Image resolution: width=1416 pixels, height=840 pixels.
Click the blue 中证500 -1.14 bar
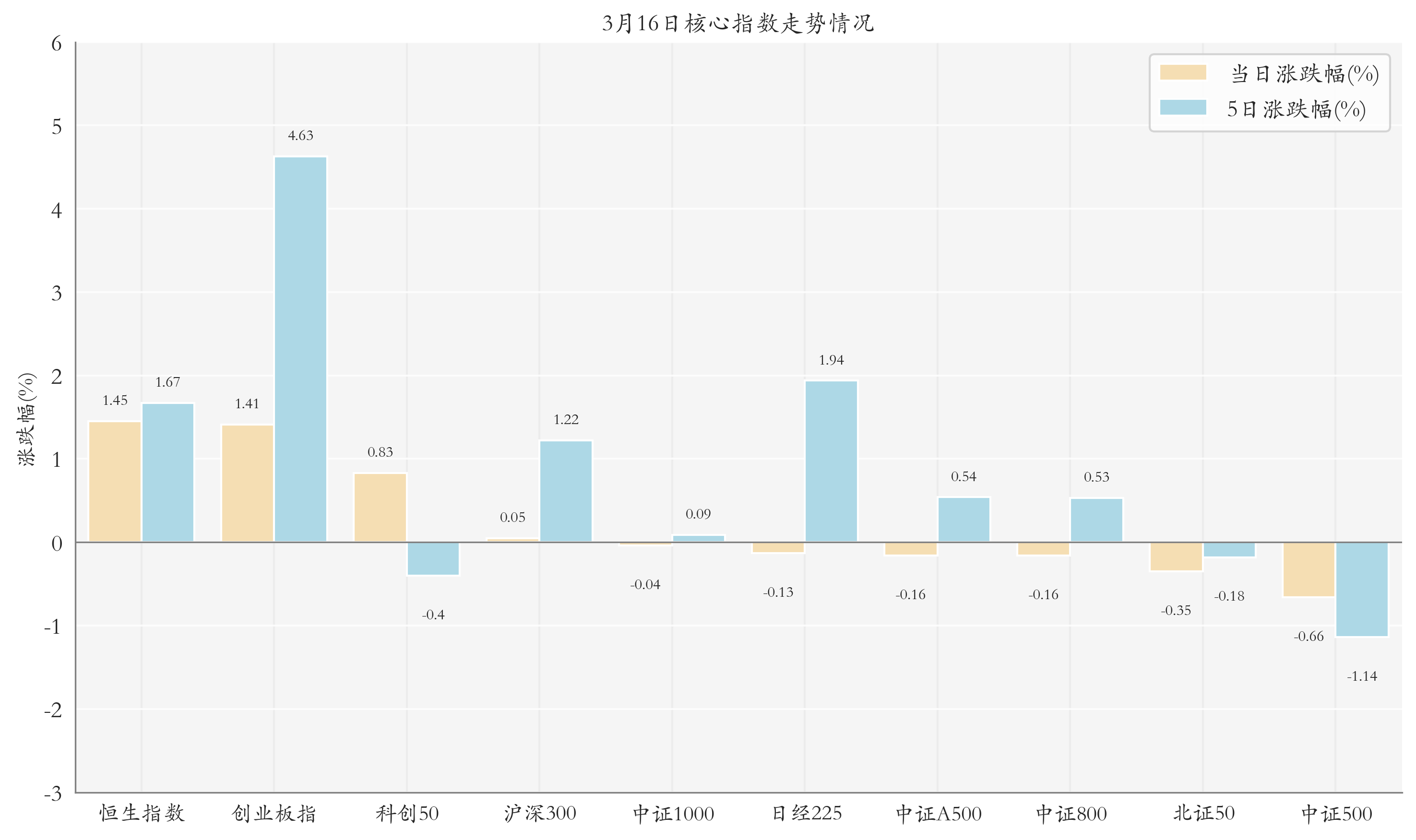pos(1361,589)
